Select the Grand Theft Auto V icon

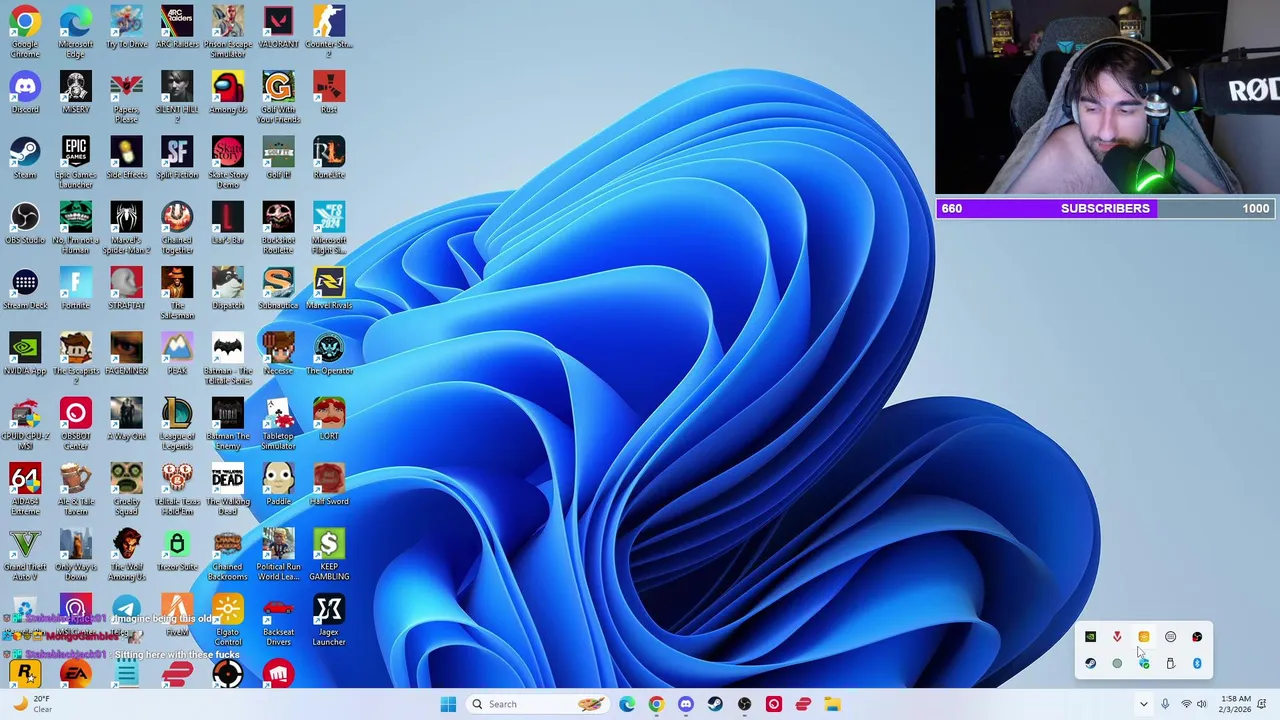25,555
